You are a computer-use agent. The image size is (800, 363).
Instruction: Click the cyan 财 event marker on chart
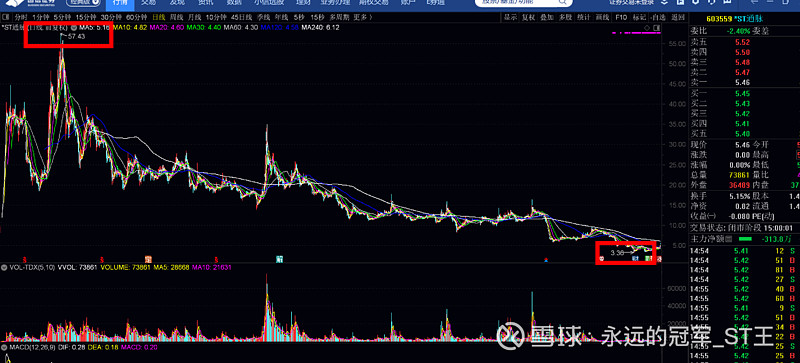280,258
